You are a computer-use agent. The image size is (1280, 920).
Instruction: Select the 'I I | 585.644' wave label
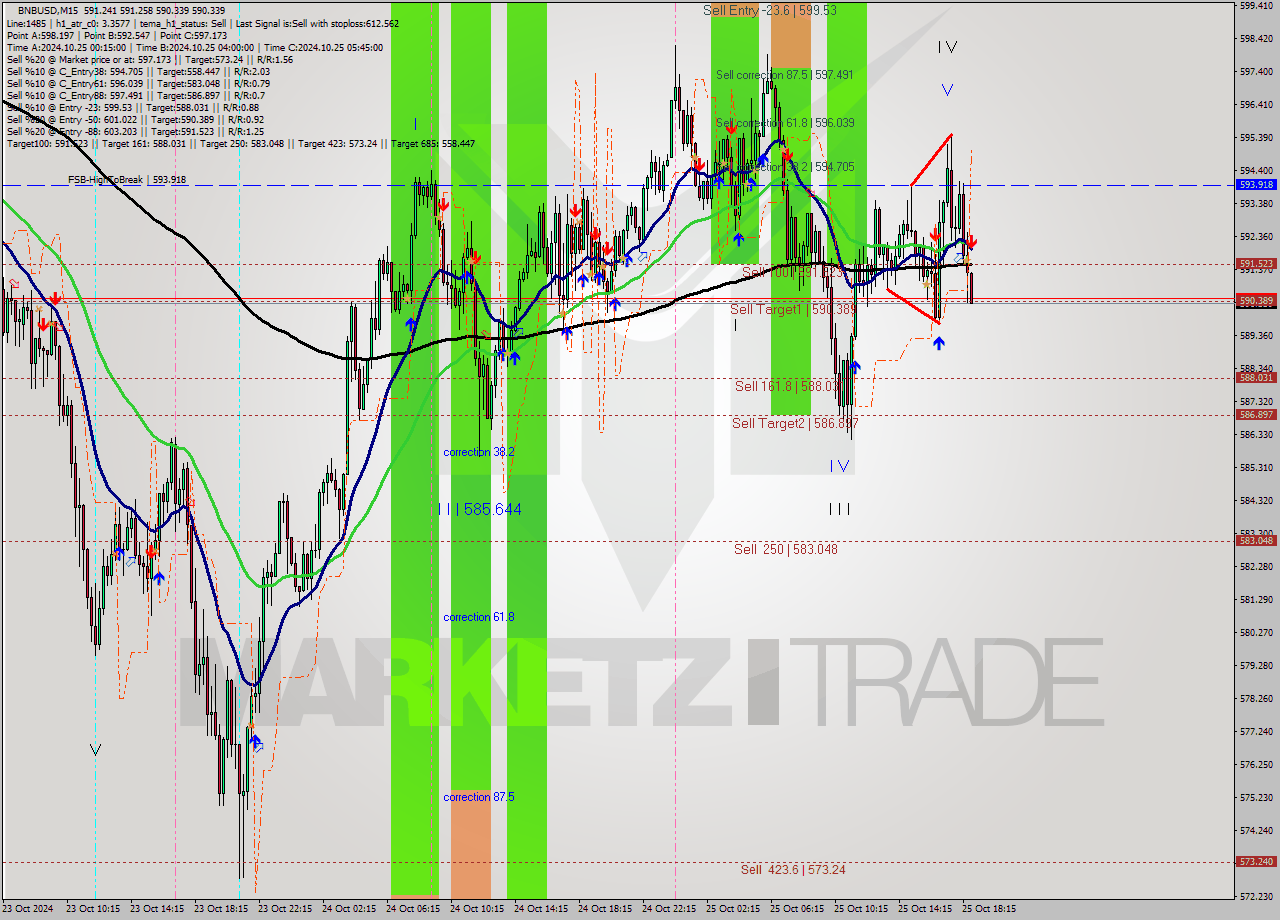(x=480, y=510)
